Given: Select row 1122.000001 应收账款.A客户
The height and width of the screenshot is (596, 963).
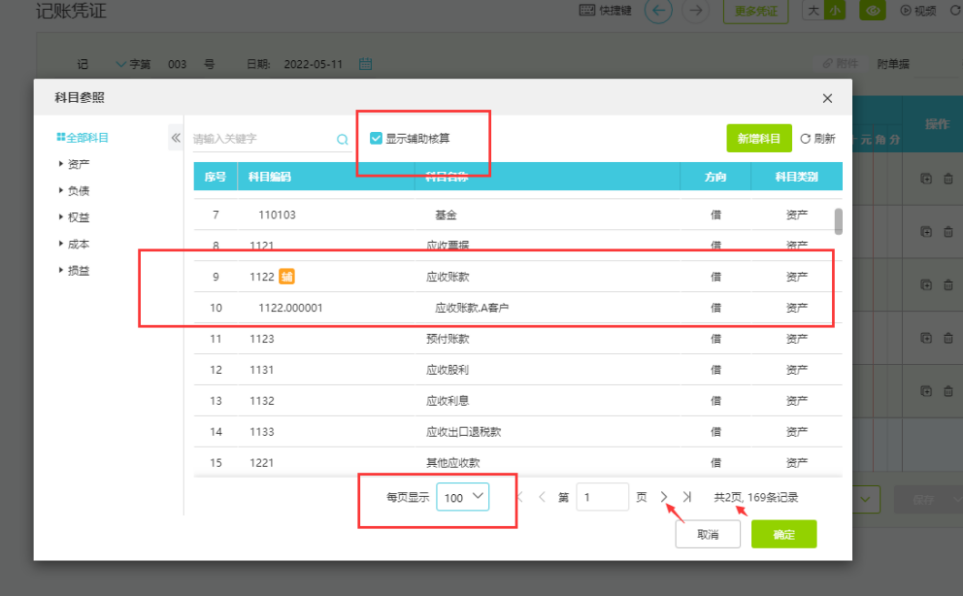Looking at the screenshot, I should pos(518,308).
